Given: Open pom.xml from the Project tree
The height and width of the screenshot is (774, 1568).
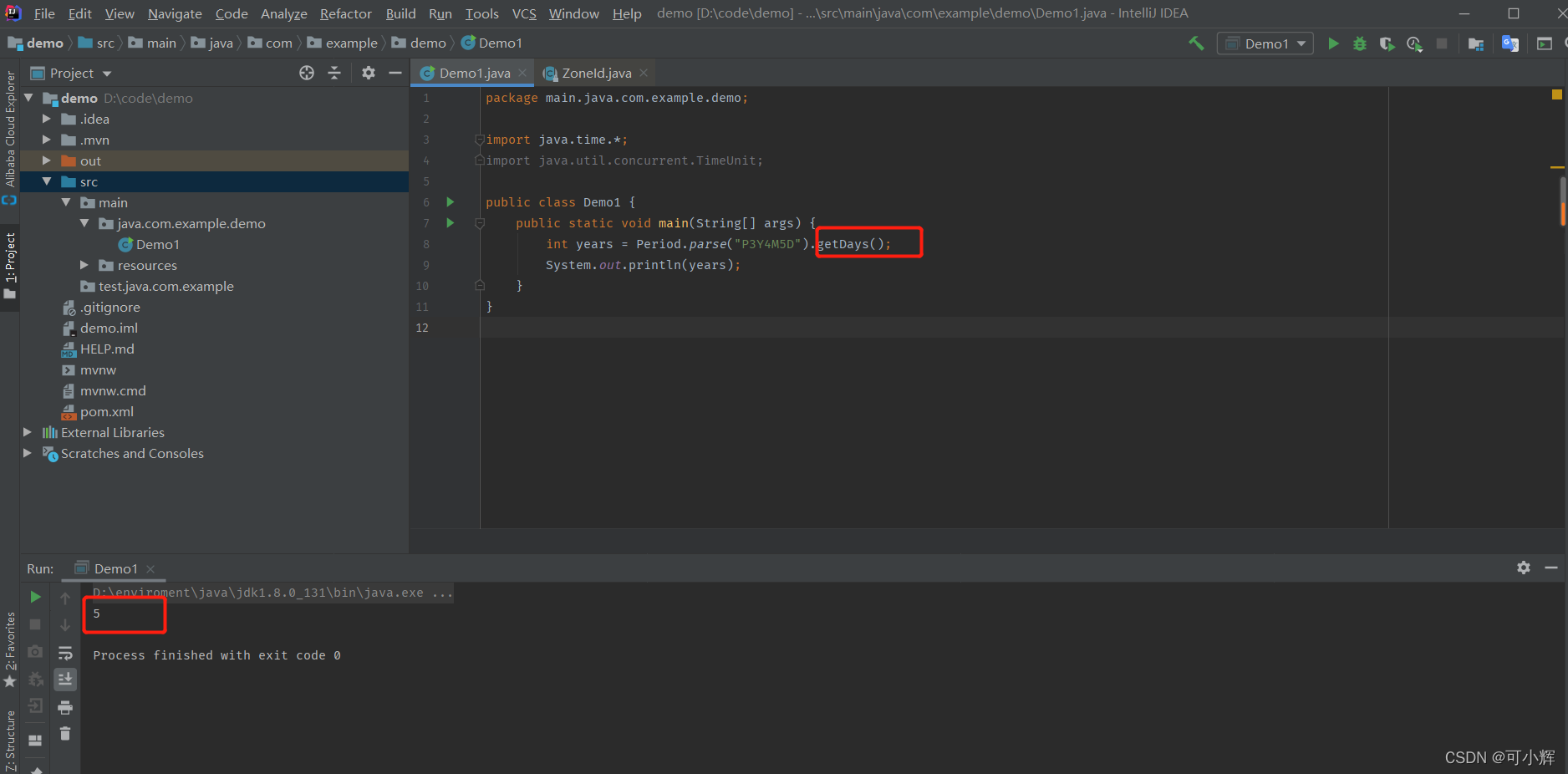Looking at the screenshot, I should coord(108,411).
